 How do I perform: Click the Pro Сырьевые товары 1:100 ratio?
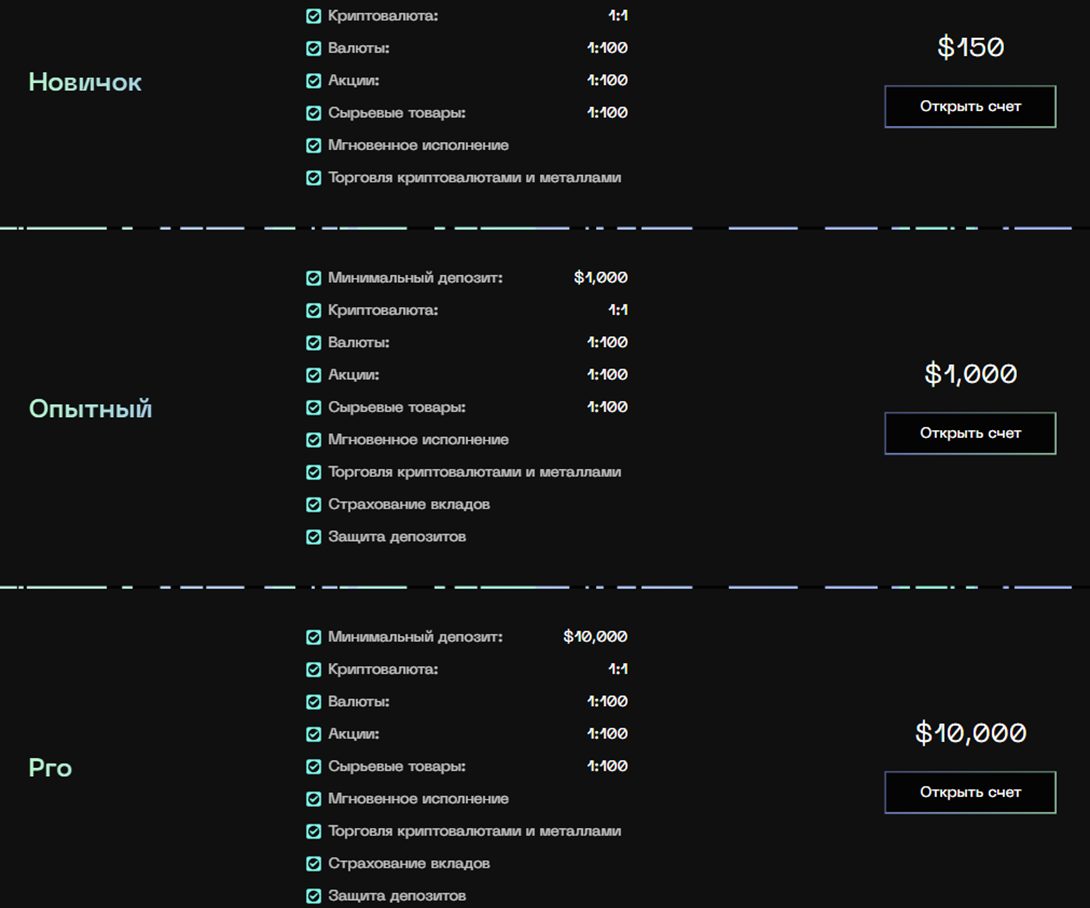click(x=608, y=765)
